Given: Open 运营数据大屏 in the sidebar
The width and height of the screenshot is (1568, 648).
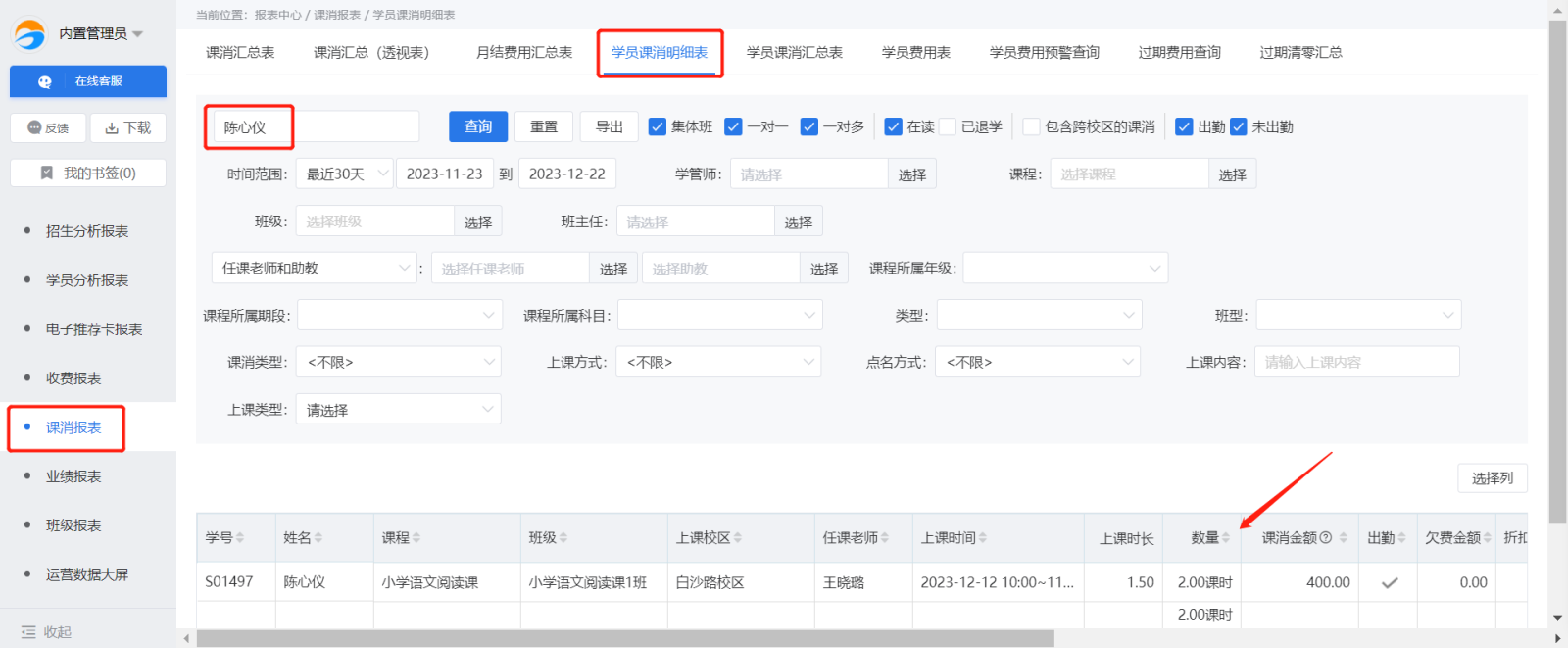Looking at the screenshot, I should click(87, 574).
